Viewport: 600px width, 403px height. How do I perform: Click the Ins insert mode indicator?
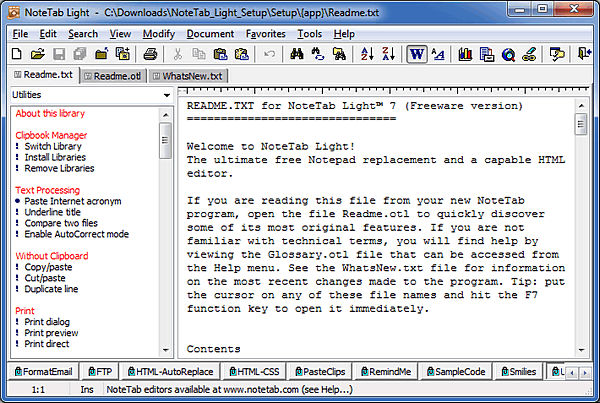87,390
